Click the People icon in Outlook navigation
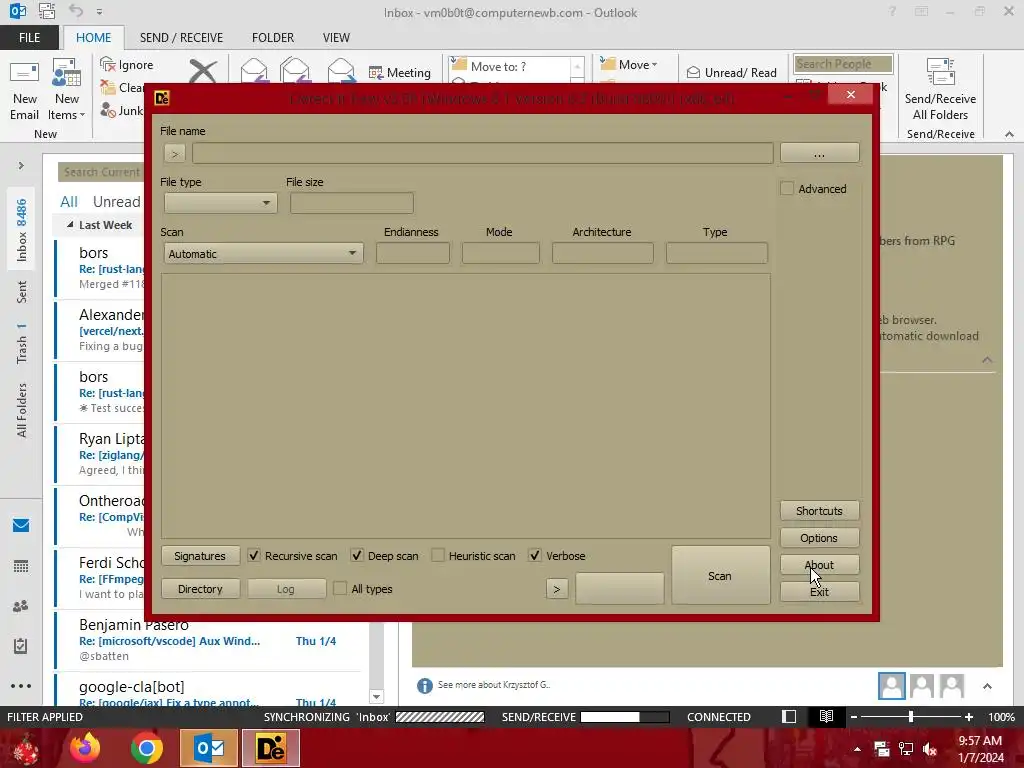Image resolution: width=1024 pixels, height=768 pixels. [x=21, y=606]
